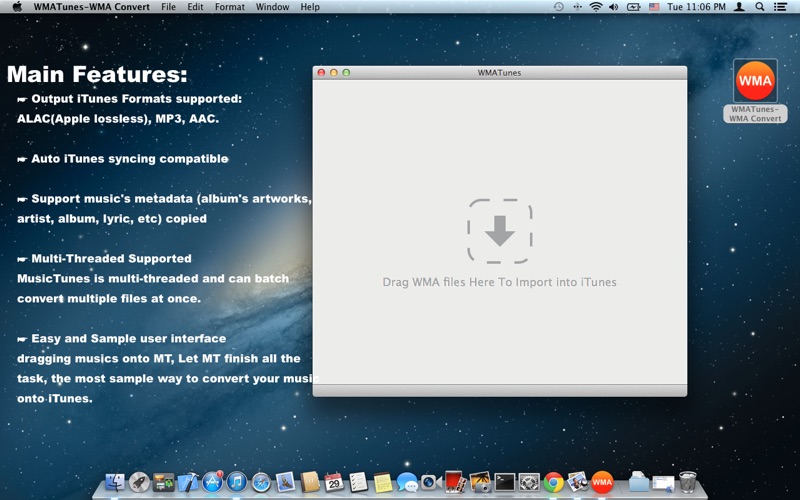Open Spotlight search magnifier
This screenshot has width=800, height=500.
(760, 7)
